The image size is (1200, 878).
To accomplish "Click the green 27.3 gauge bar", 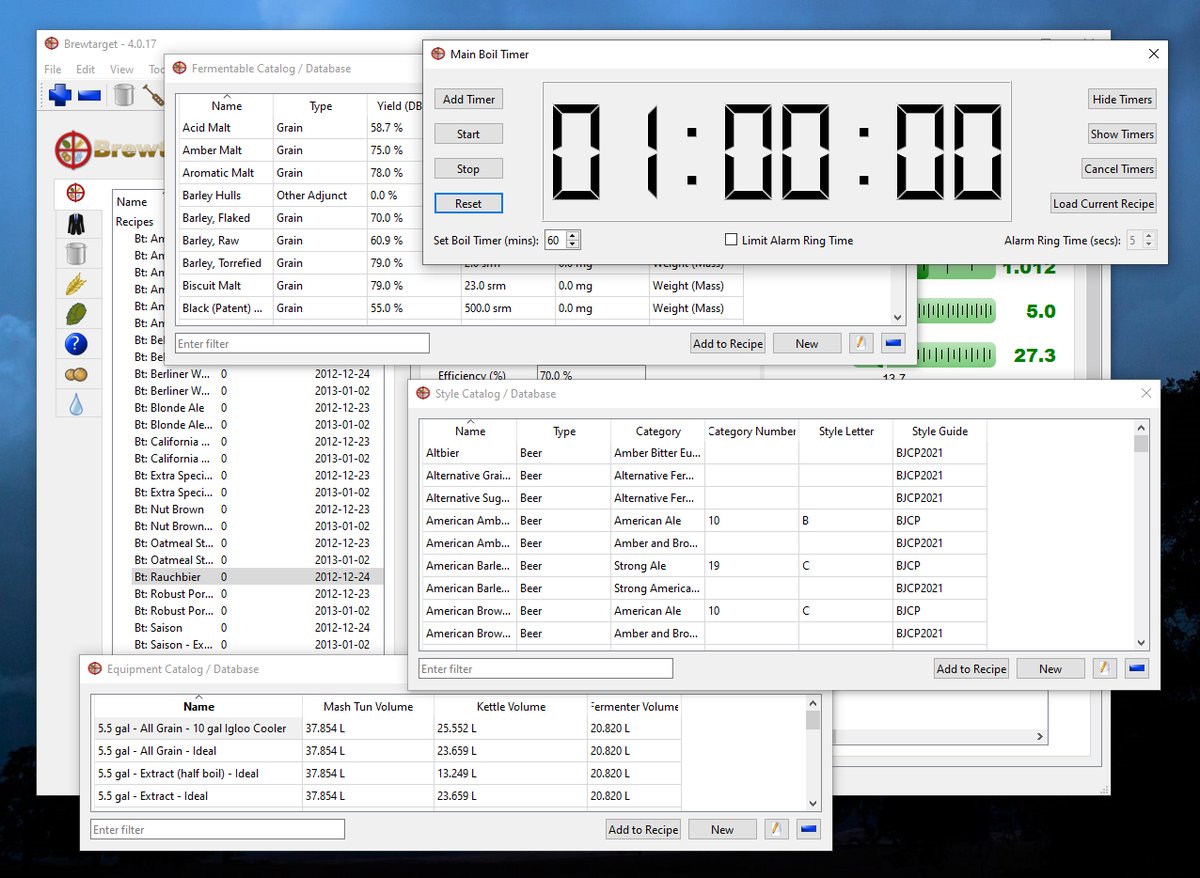I will point(956,355).
